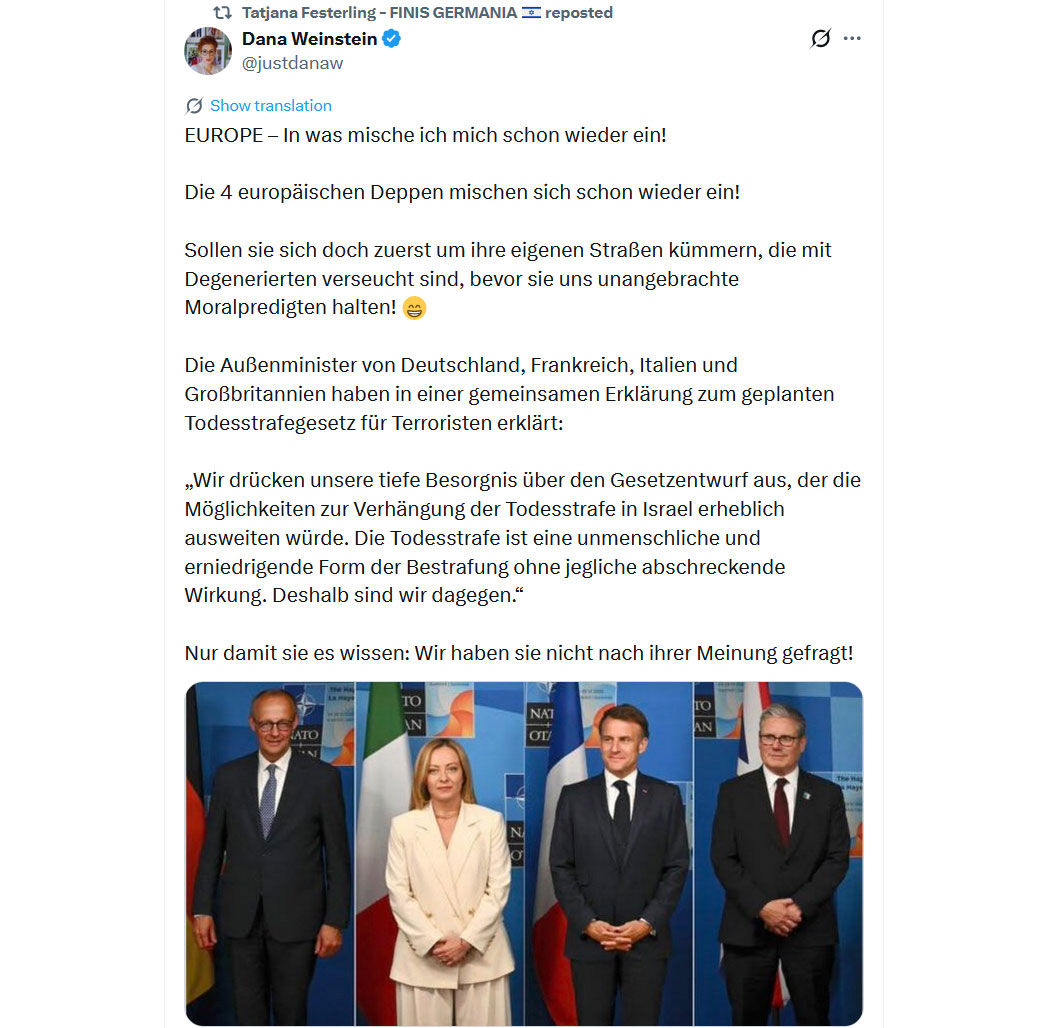The image size is (1050, 1028).
Task: Open the photo with the French flag
Action: [609, 853]
